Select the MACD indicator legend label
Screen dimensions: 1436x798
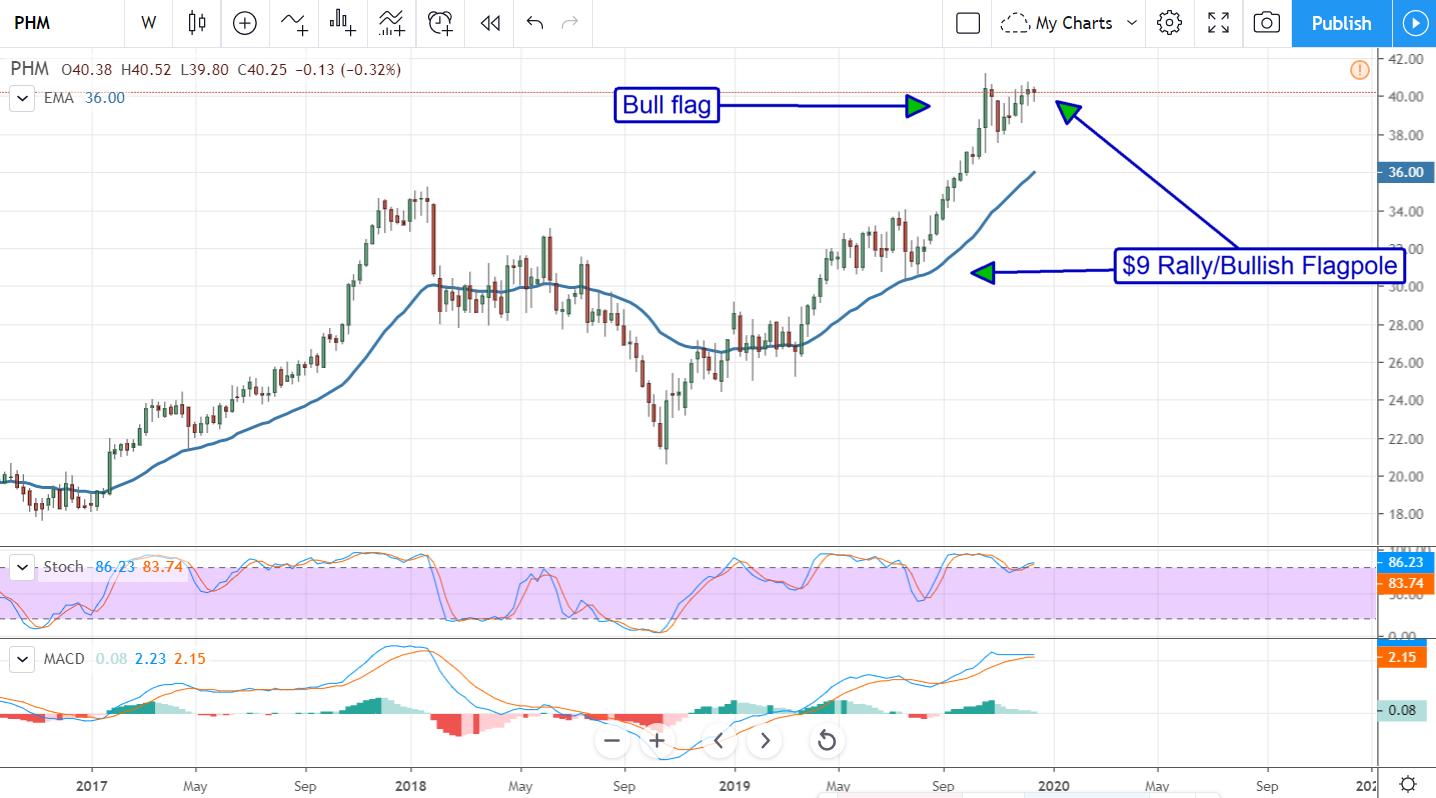[x=63, y=659]
